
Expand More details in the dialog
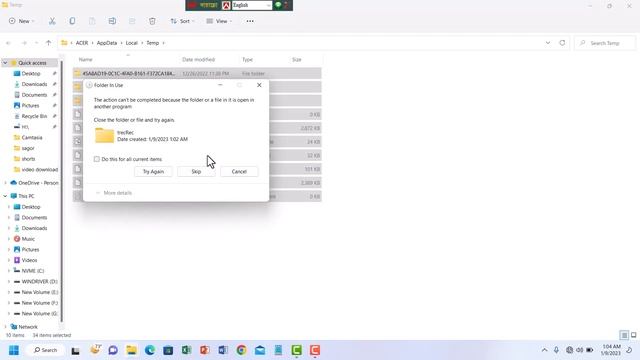tap(114, 193)
